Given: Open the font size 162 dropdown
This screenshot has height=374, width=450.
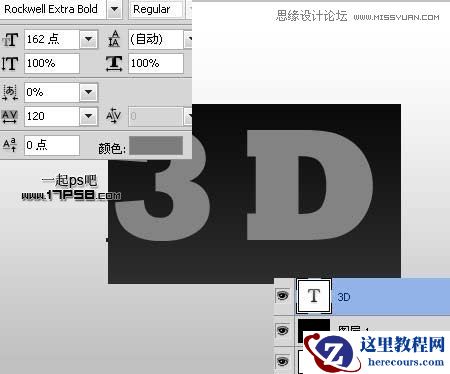Looking at the screenshot, I should [x=88, y=39].
